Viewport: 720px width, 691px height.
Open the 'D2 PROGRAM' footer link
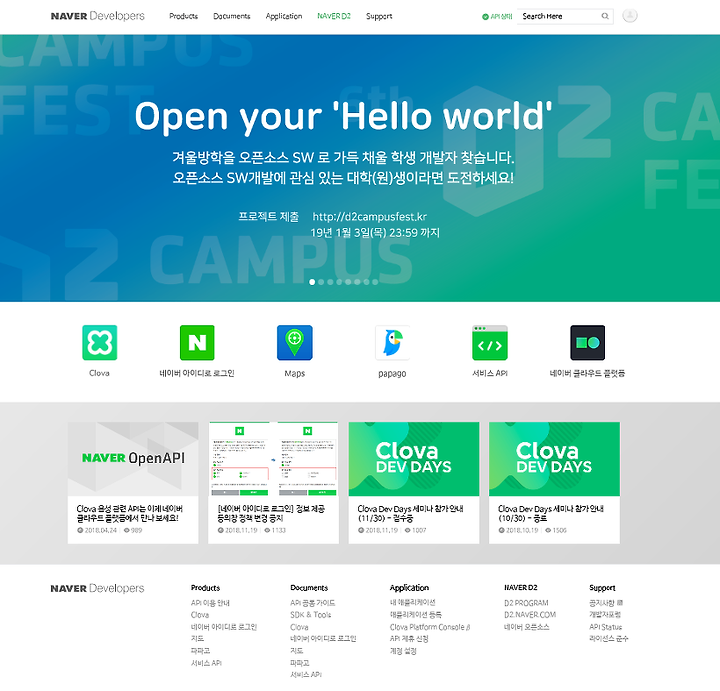526,603
